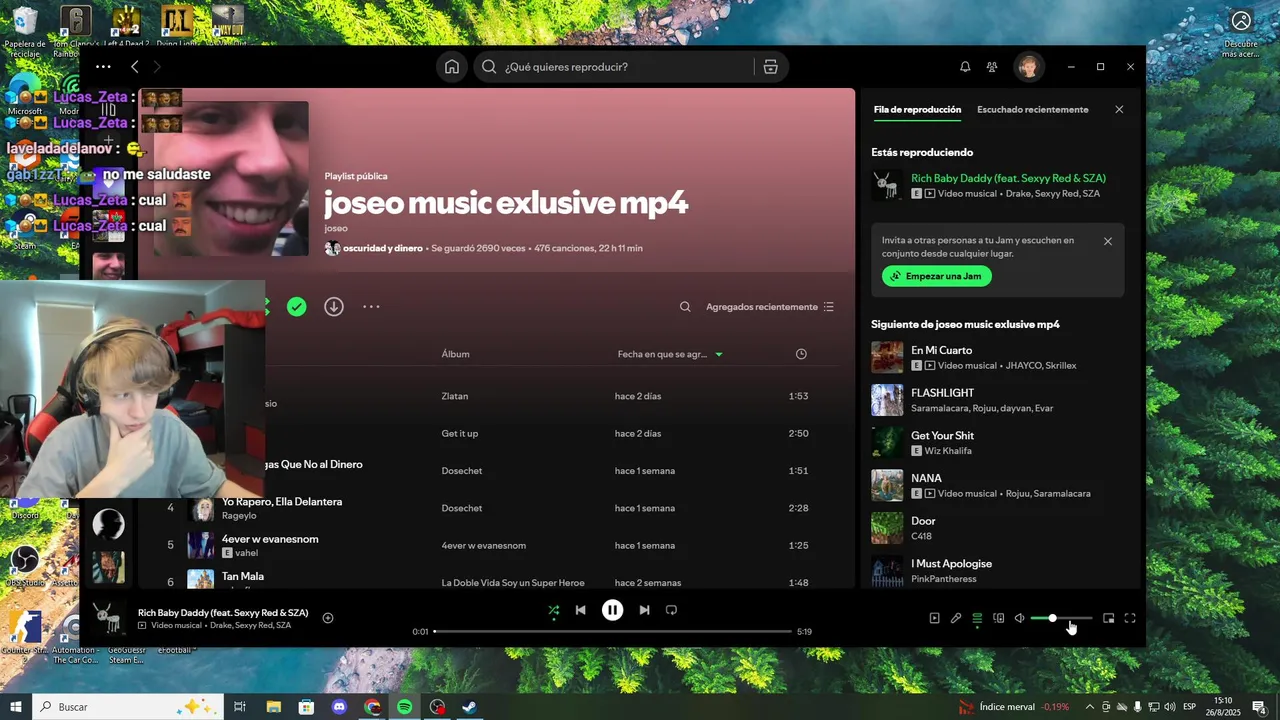Toggle the green saved-to-library checkmark
Screen dimensions: 1280x720
pyautogui.click(x=297, y=307)
